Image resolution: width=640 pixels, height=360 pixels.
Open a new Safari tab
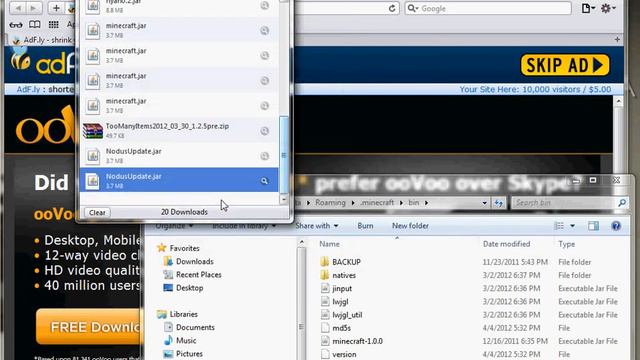point(617,40)
